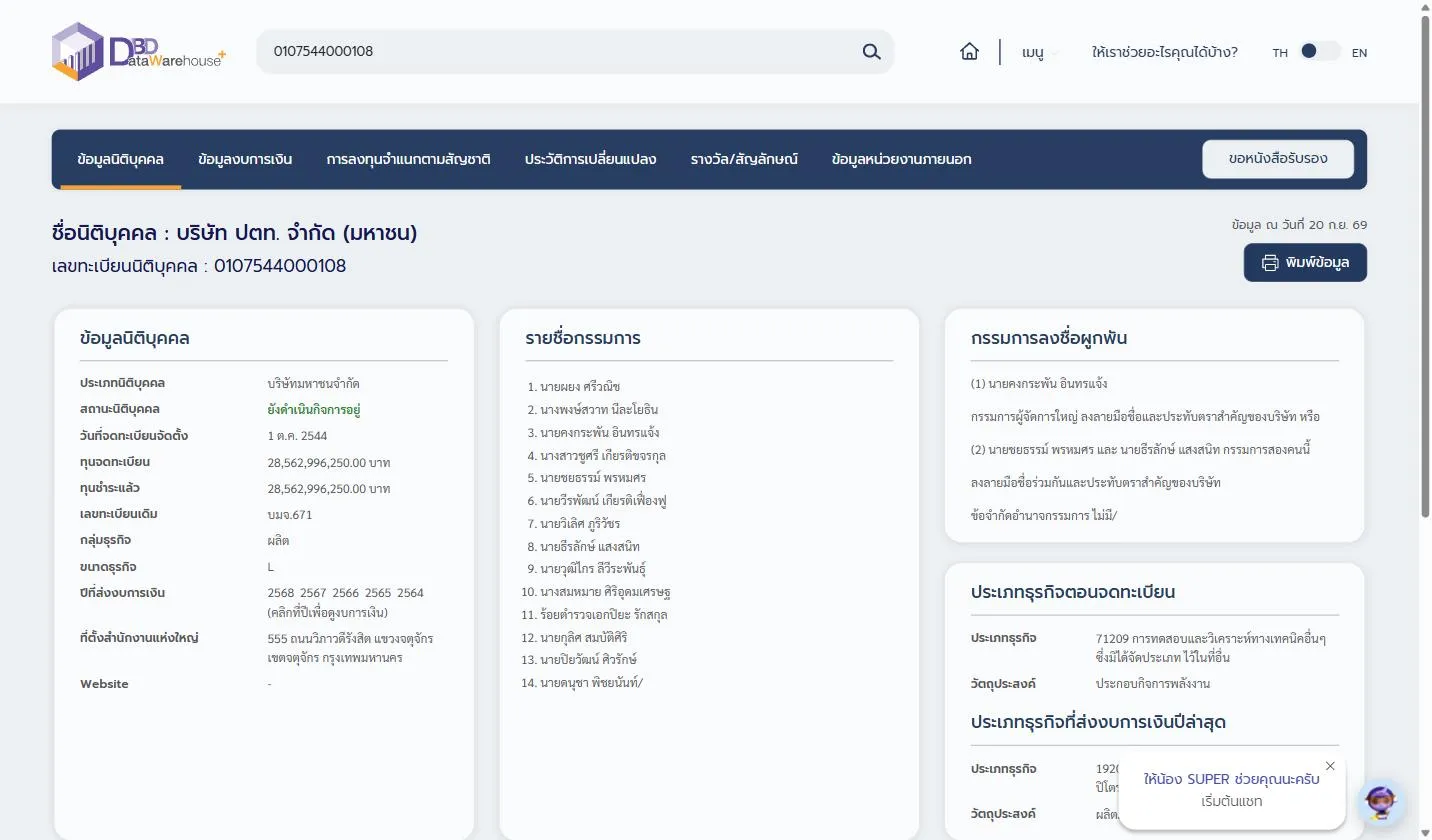Open financial statement year 2564
1432x840 pixels.
410,593
